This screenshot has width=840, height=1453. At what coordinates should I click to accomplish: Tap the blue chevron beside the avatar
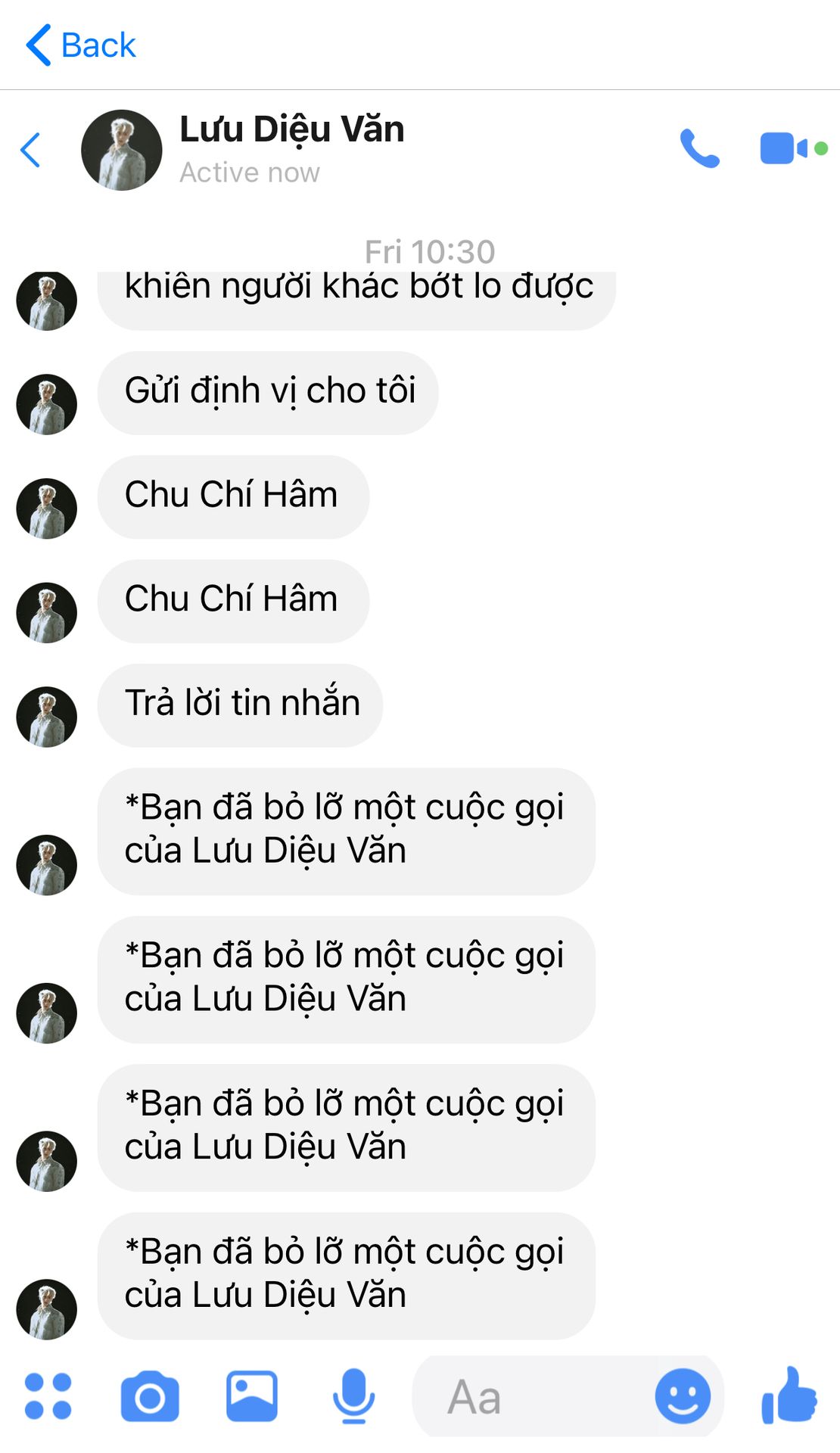click(x=30, y=150)
